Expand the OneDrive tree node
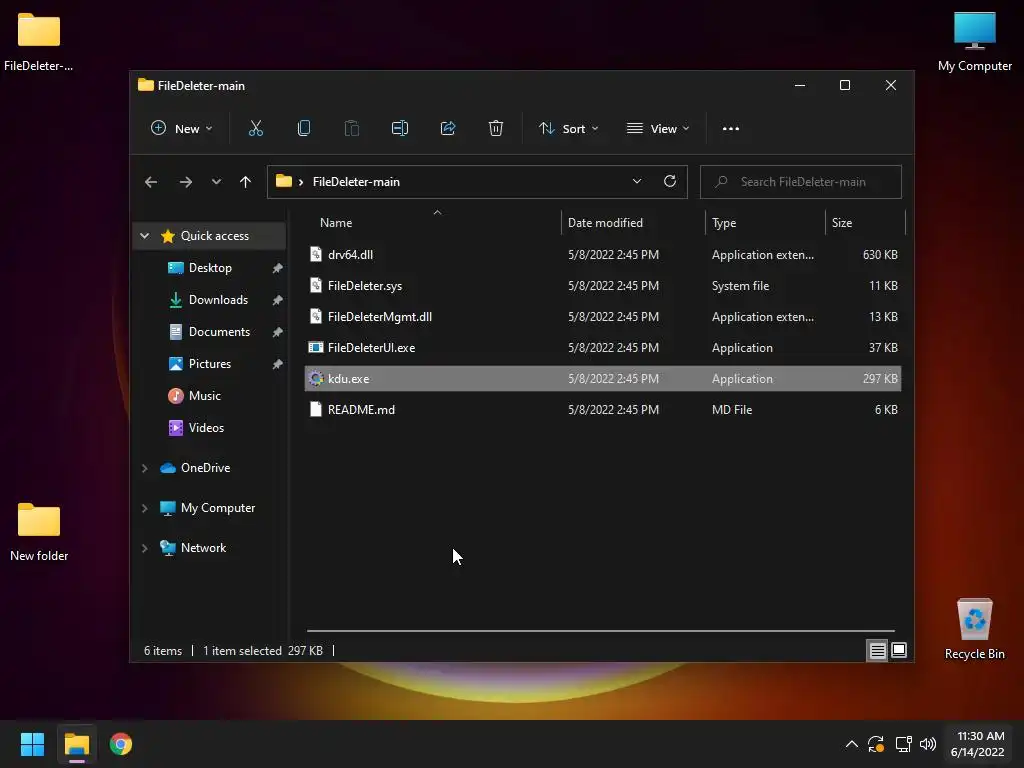 point(145,468)
